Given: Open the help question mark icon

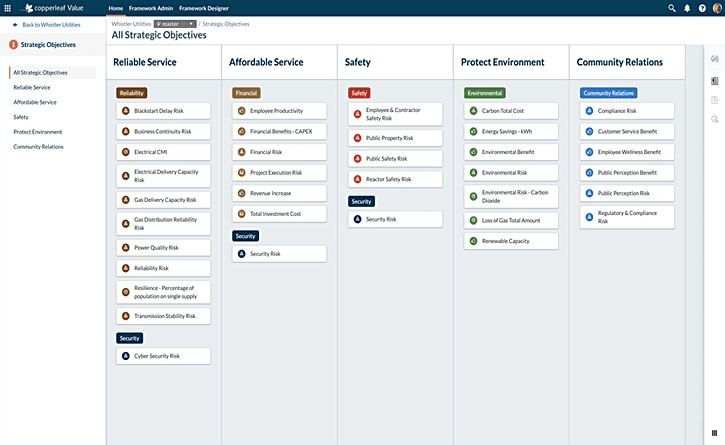Looking at the screenshot, I should pos(702,8).
